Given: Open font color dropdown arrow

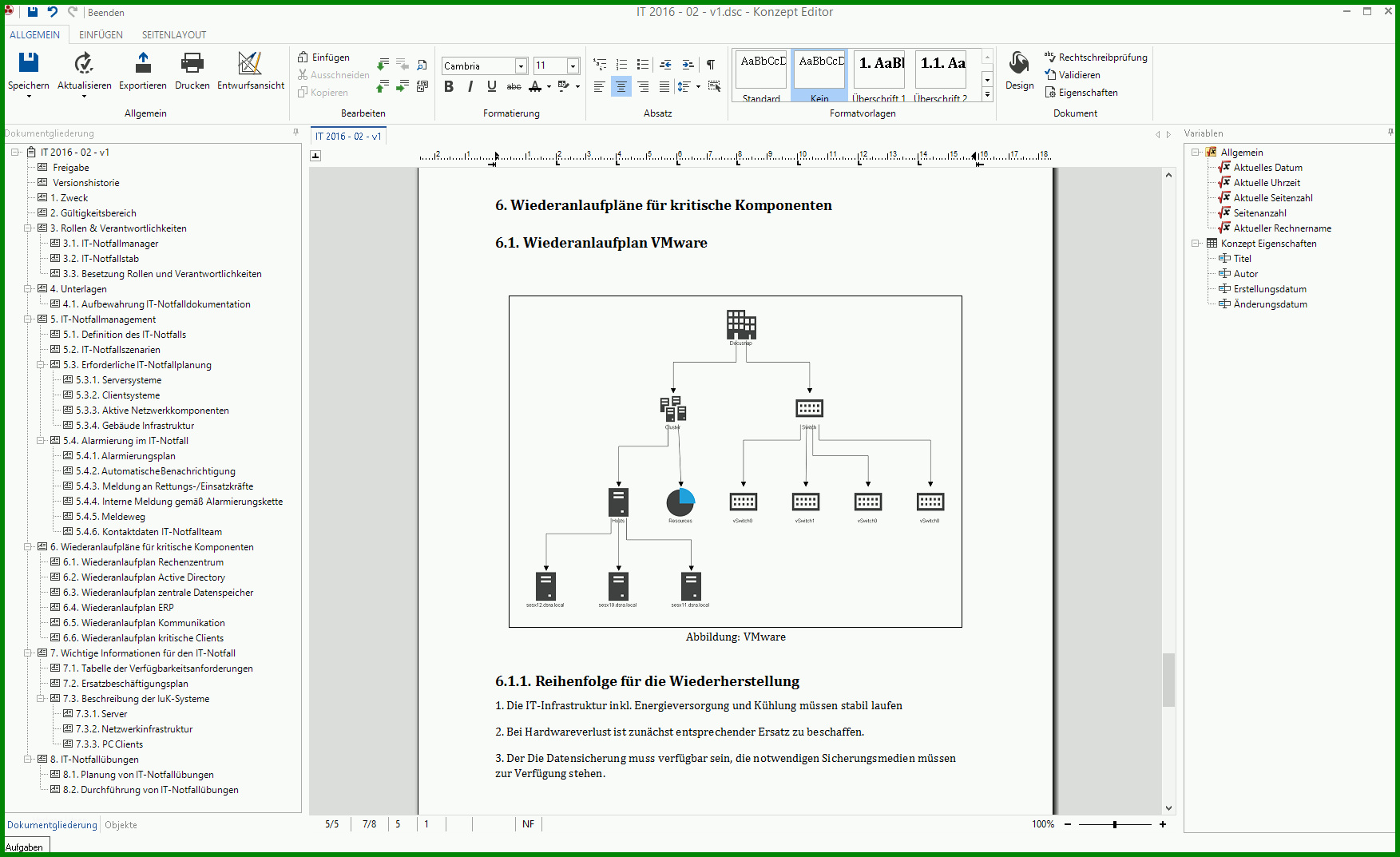Looking at the screenshot, I should tap(549, 87).
